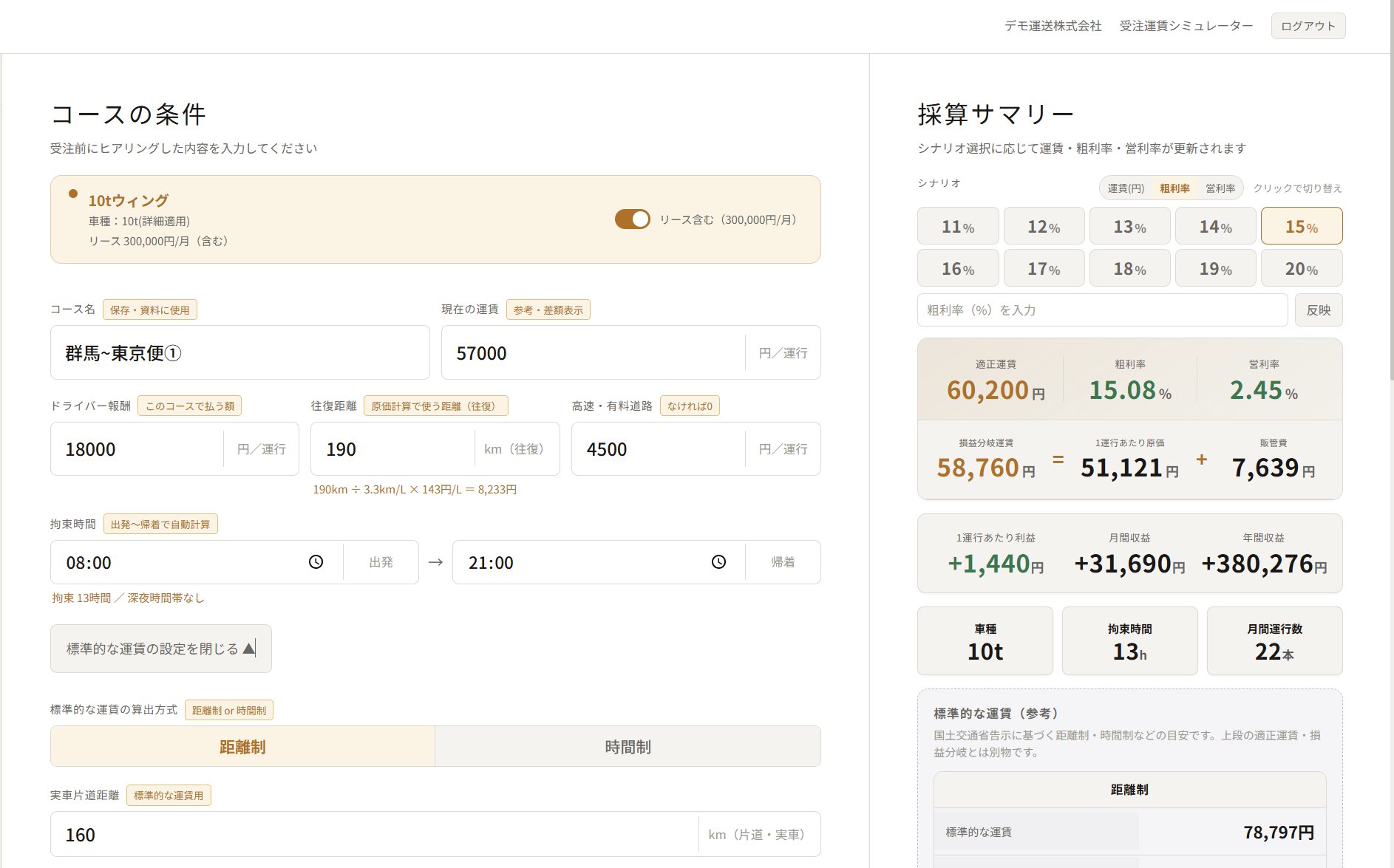Image resolution: width=1394 pixels, height=868 pixels.
Task: Apply margin with the 反映 button
Action: tap(1319, 310)
